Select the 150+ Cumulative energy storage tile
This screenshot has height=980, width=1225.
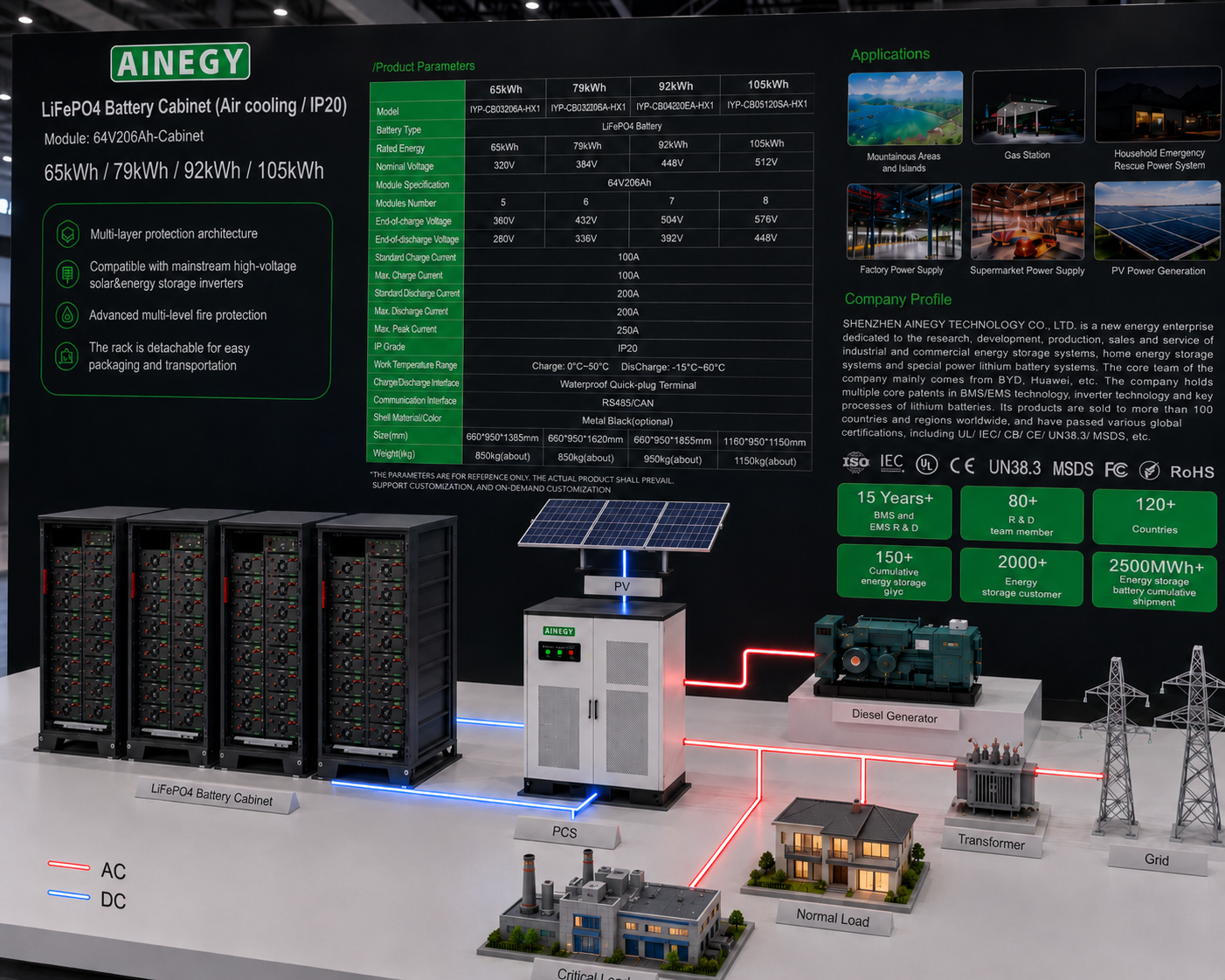click(894, 572)
